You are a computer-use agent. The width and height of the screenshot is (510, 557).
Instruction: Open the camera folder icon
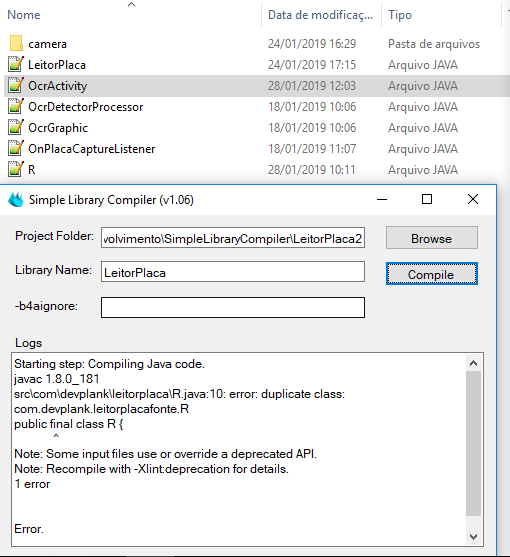16,43
